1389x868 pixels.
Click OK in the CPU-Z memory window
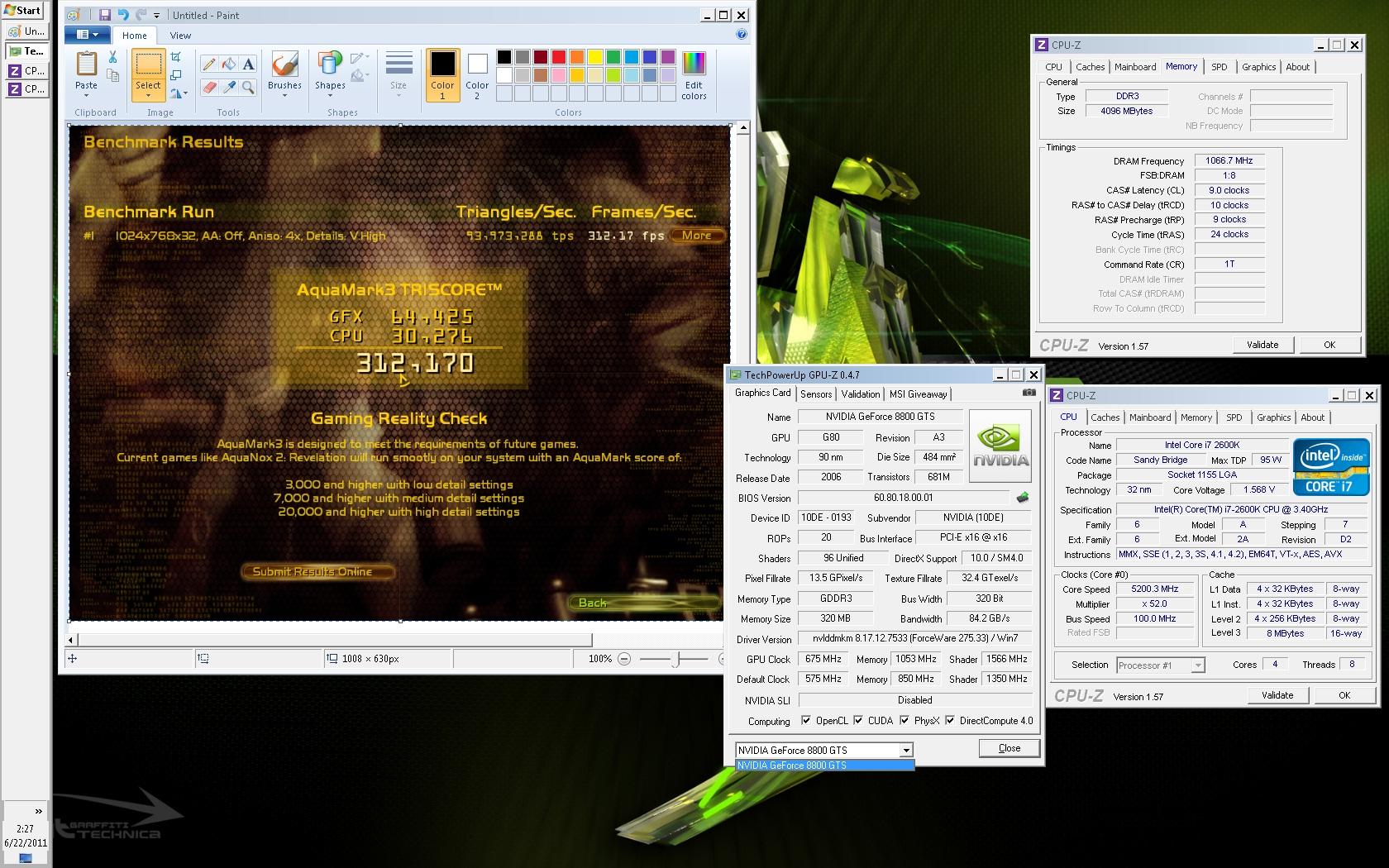(x=1329, y=345)
